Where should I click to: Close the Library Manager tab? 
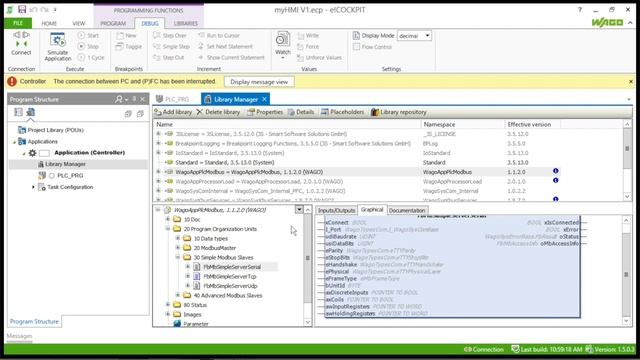tap(264, 99)
